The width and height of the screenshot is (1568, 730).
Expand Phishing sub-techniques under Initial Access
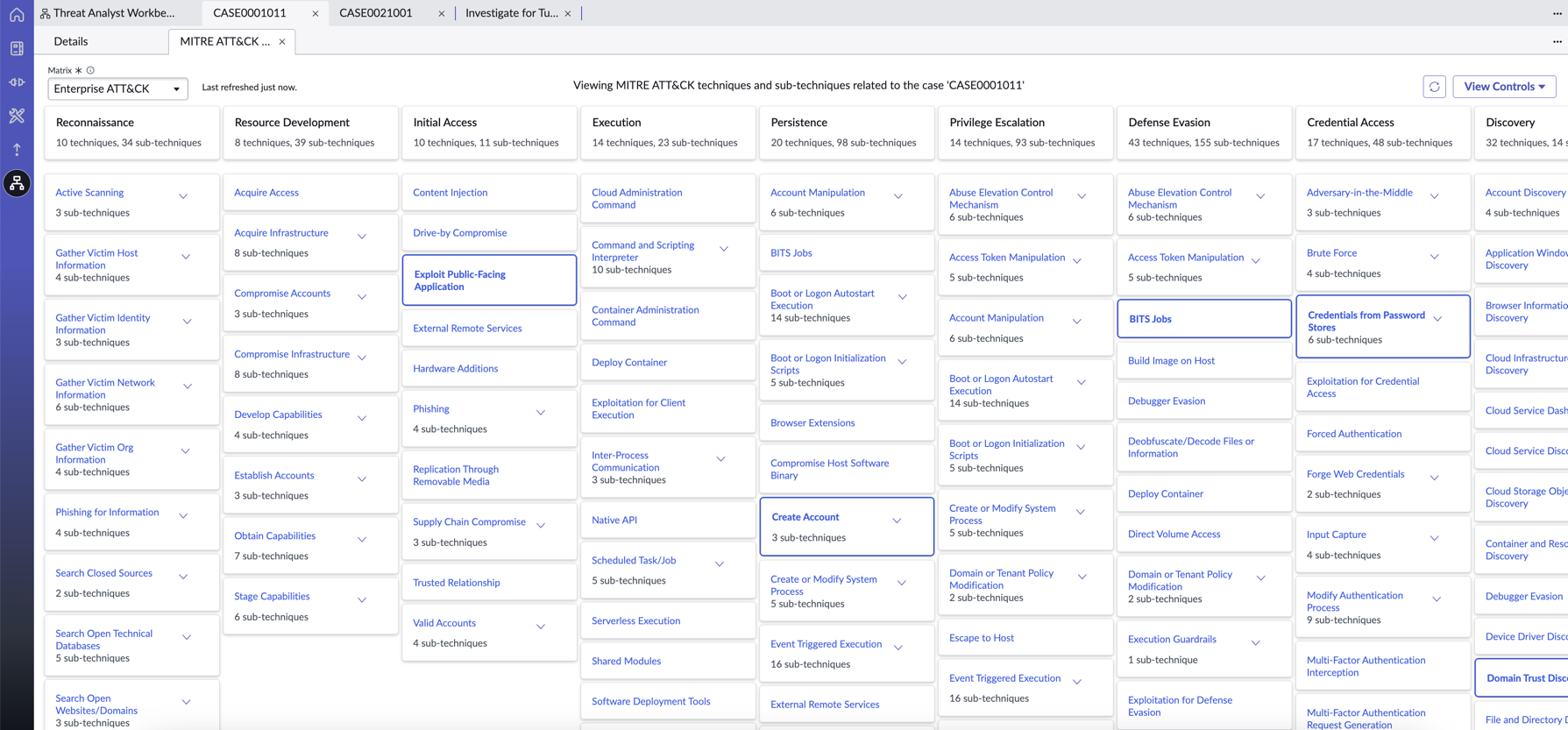coord(541,413)
